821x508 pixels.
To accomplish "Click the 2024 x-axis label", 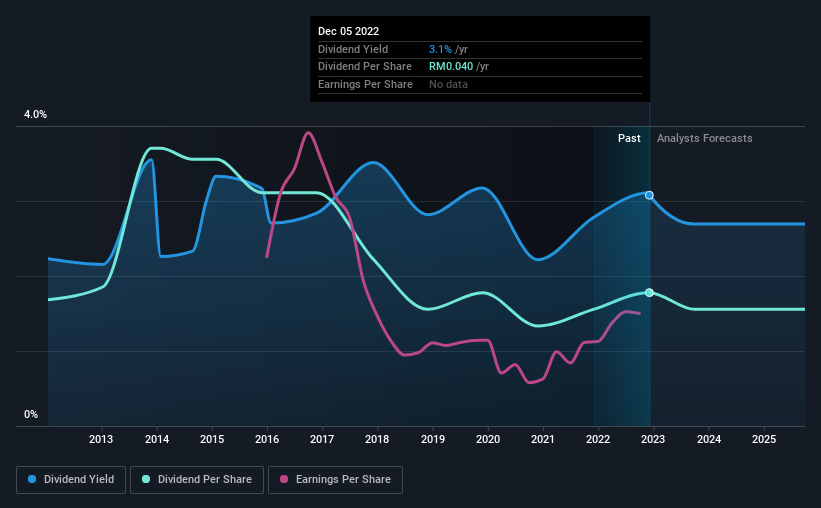I will pos(709,439).
